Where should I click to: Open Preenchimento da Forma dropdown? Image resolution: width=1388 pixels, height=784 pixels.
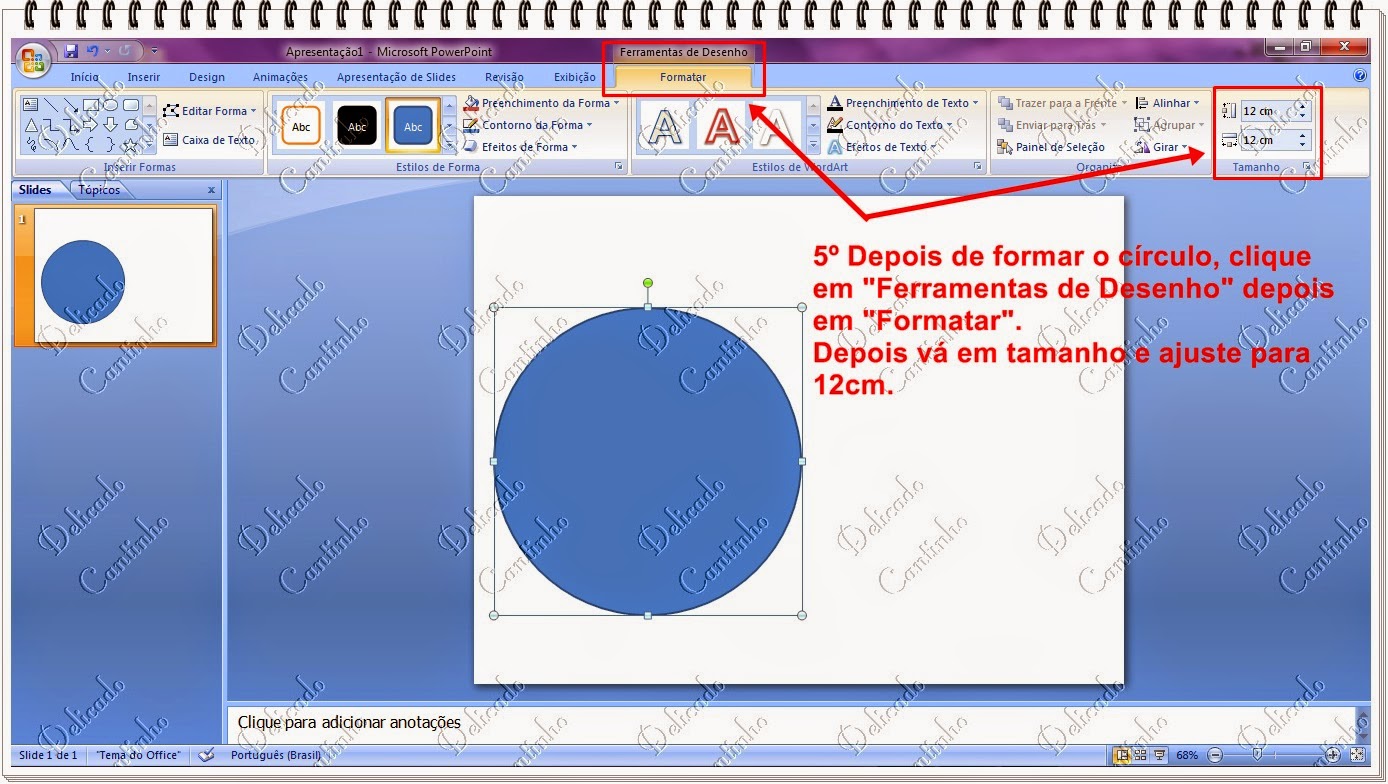pos(541,103)
